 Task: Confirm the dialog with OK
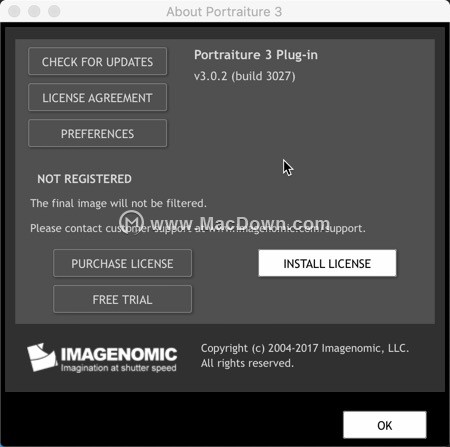385,425
